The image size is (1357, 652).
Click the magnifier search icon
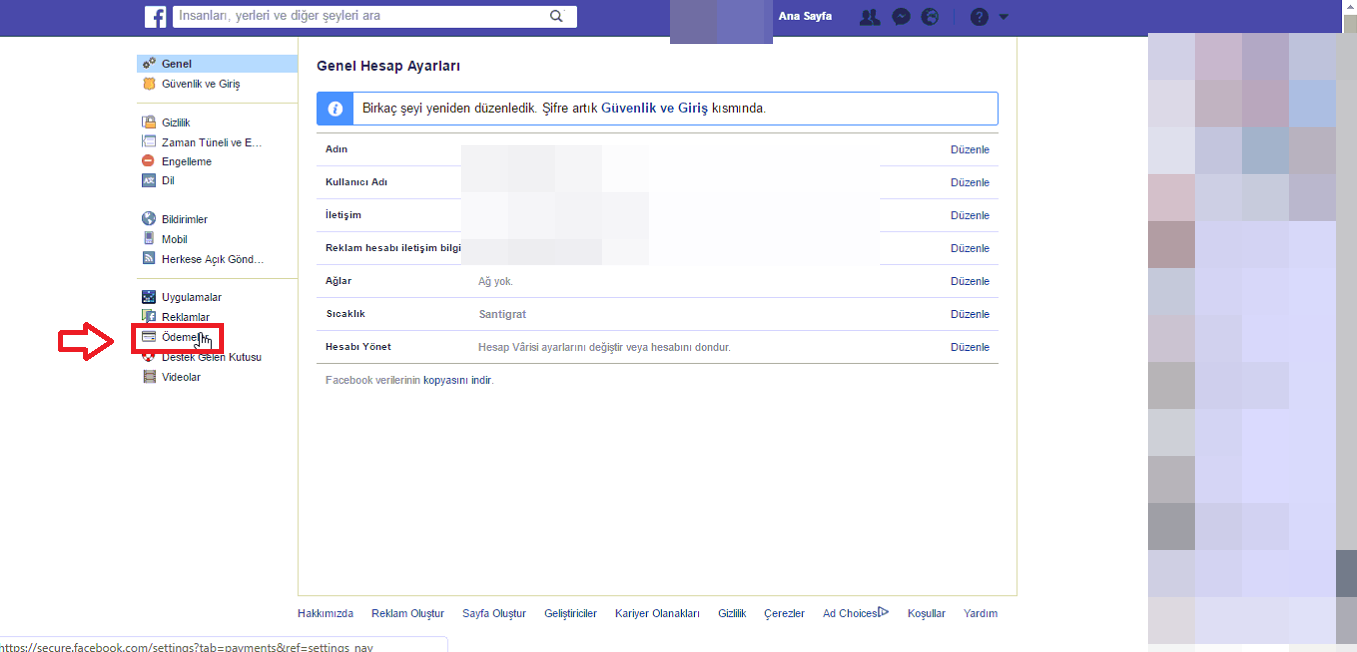click(x=557, y=16)
